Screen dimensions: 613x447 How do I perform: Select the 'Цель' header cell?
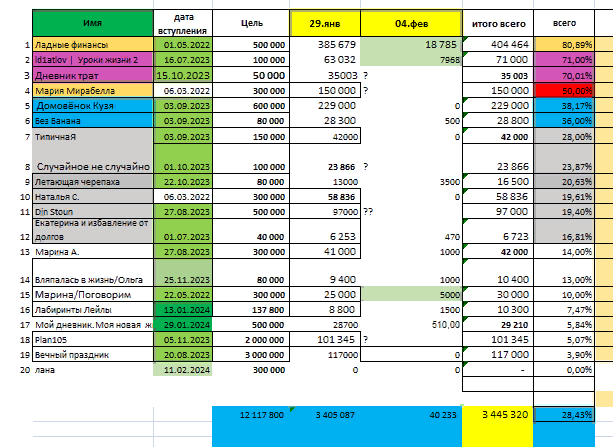[x=251, y=23]
